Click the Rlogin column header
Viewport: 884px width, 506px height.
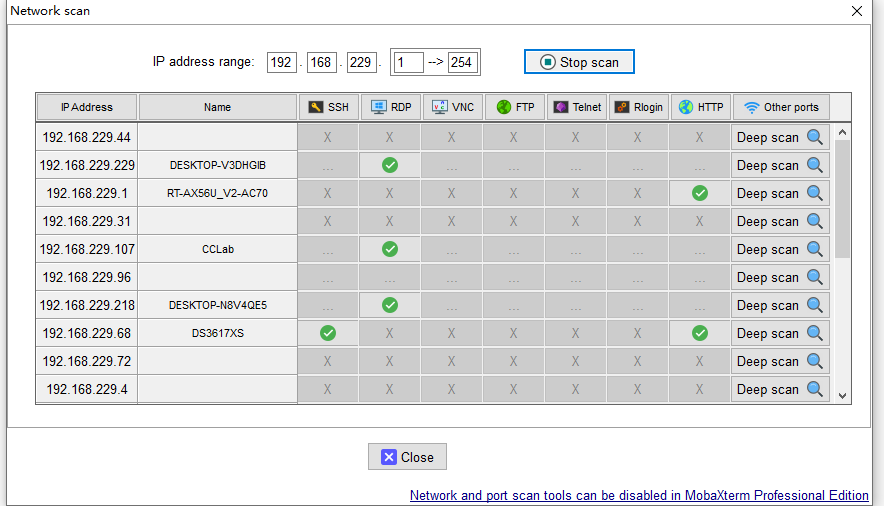point(638,107)
